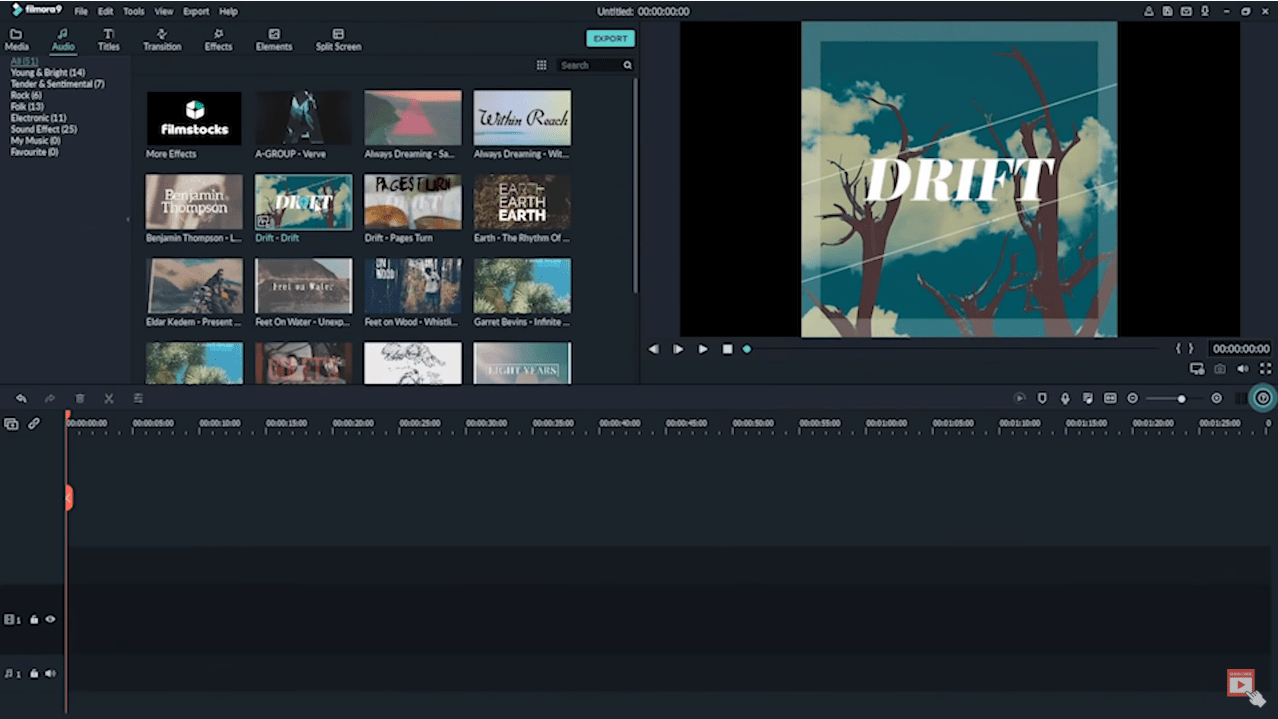Open the grid view selector beside search
Image resolution: width=1278 pixels, height=719 pixels.
click(x=541, y=64)
